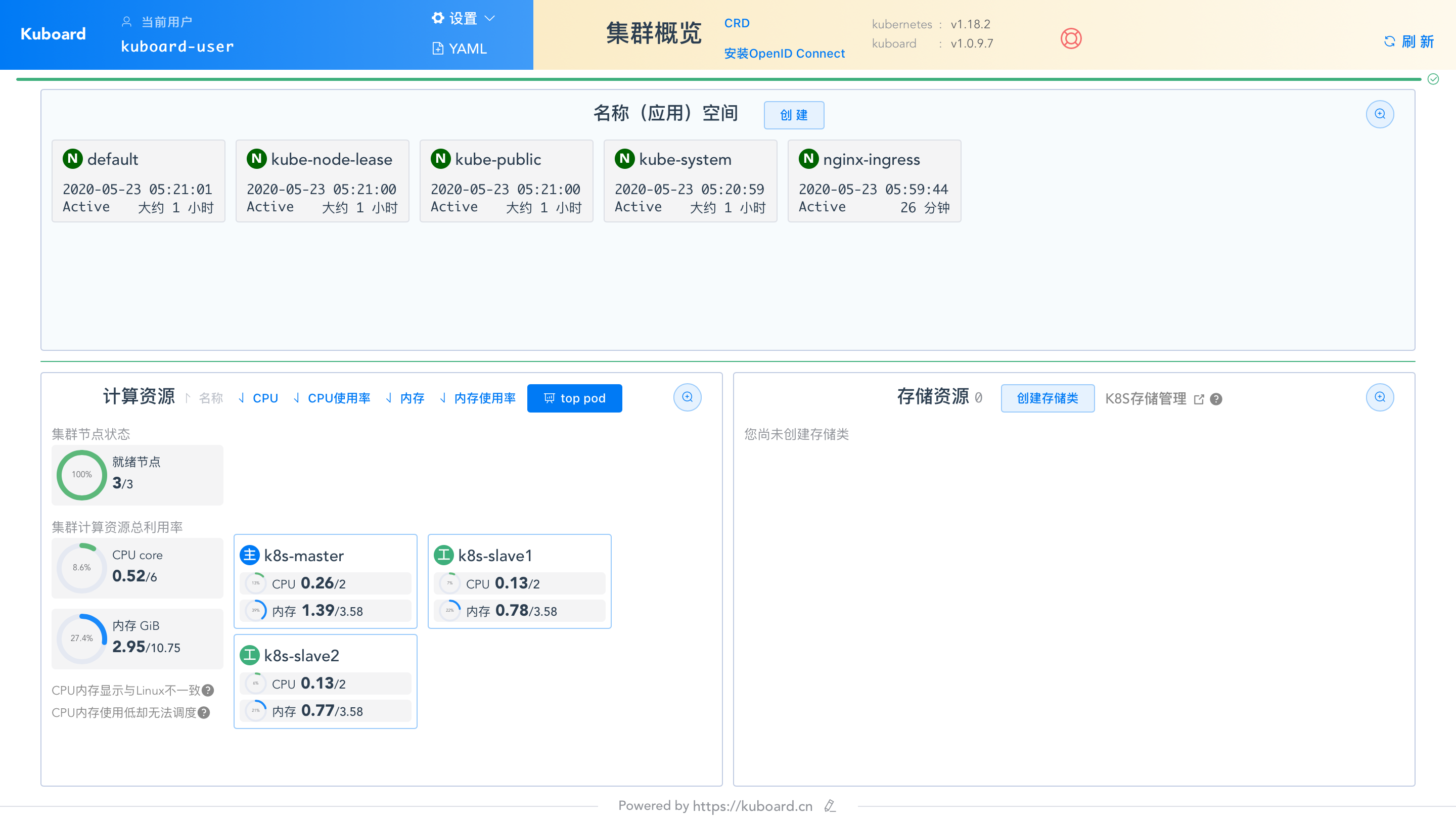Screen dimensions: 1456x820
Task: Expand the 设置 dropdown menu
Action: [464, 18]
